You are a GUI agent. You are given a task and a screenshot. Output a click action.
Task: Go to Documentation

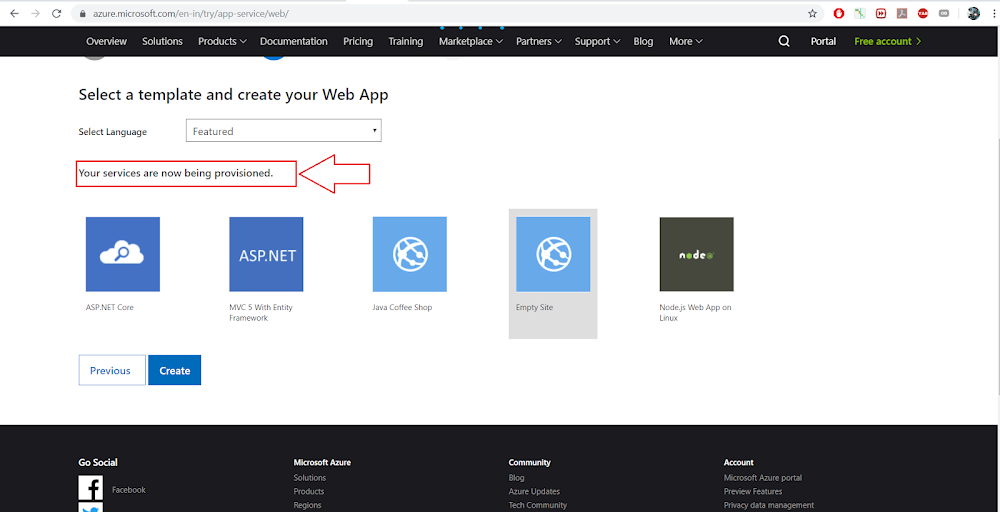(294, 41)
